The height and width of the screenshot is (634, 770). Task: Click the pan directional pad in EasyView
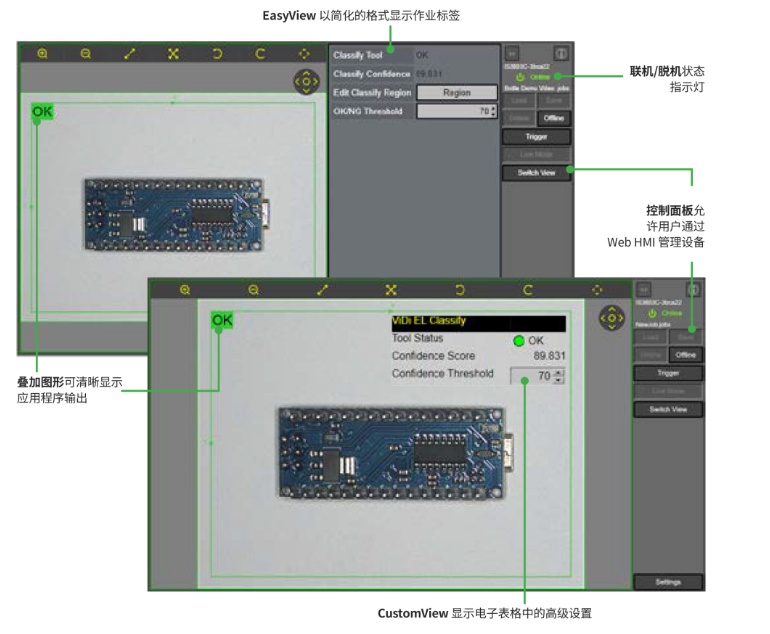305,81
